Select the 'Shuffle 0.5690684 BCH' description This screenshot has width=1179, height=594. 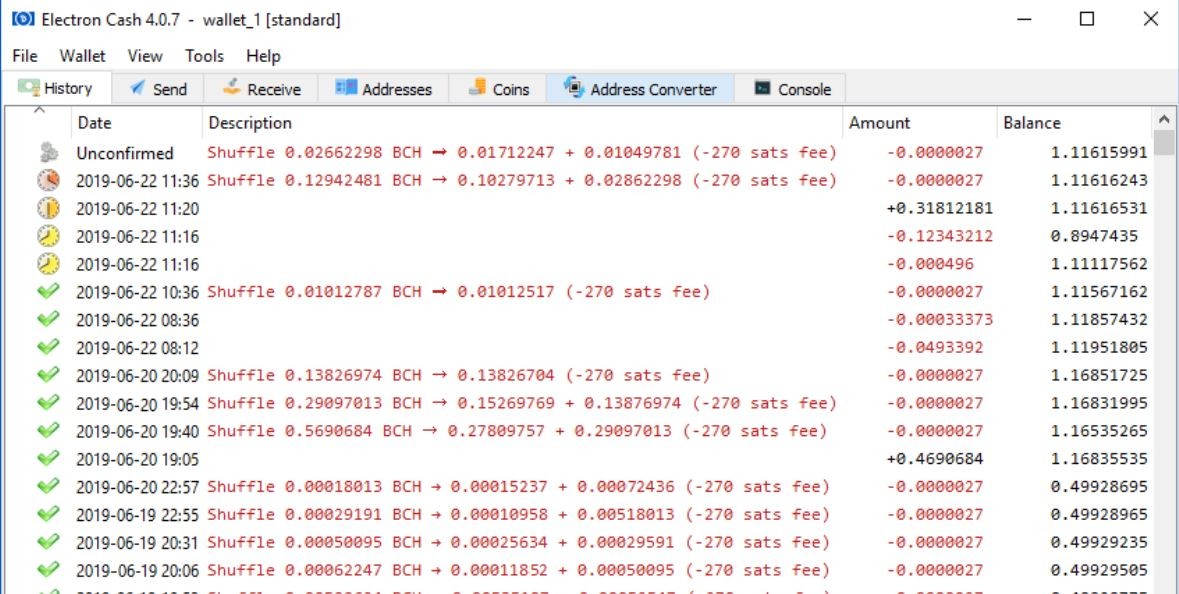pyautogui.click(x=517, y=430)
